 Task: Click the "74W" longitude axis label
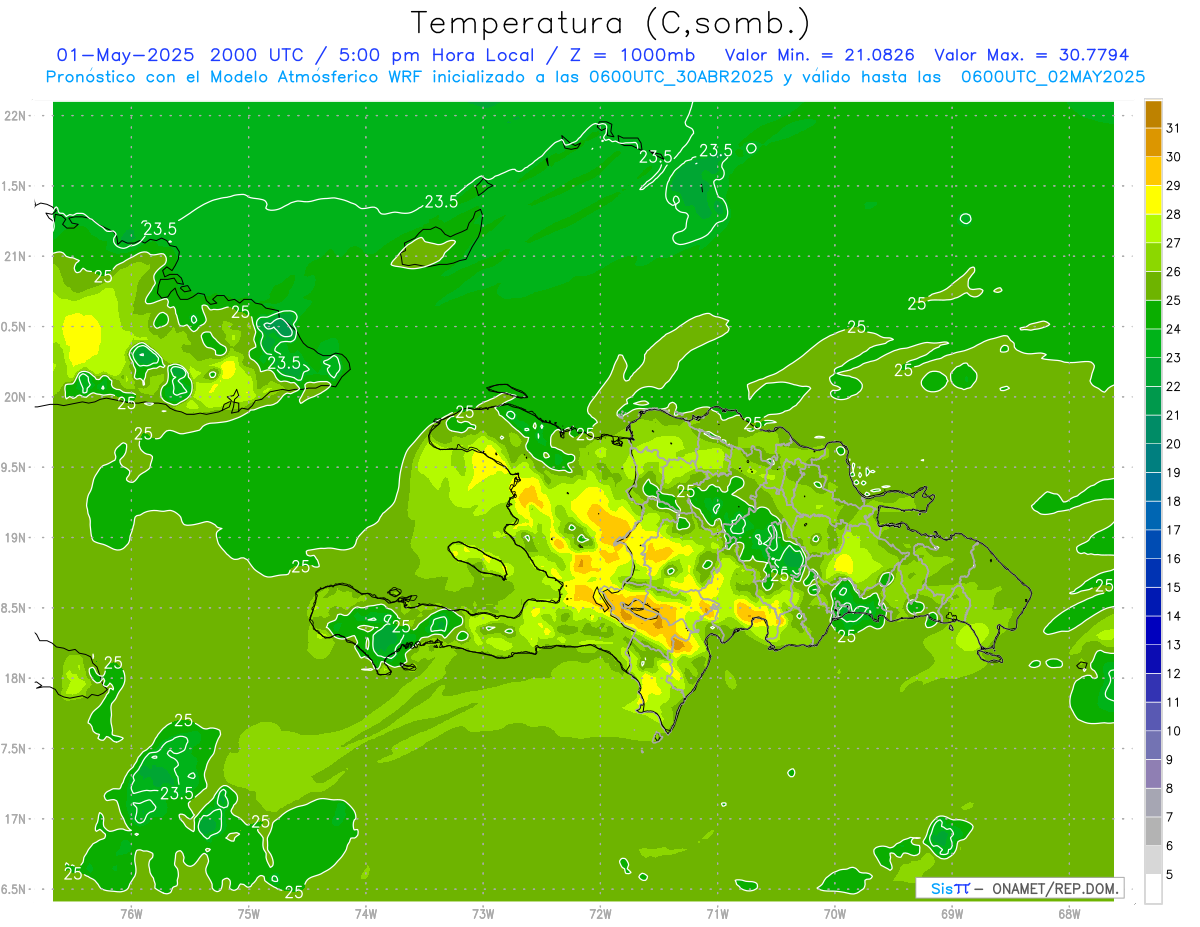pyautogui.click(x=366, y=915)
